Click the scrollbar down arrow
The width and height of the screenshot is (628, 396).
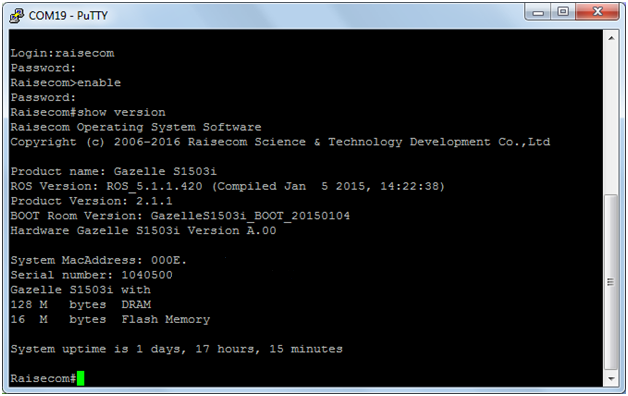(611, 378)
